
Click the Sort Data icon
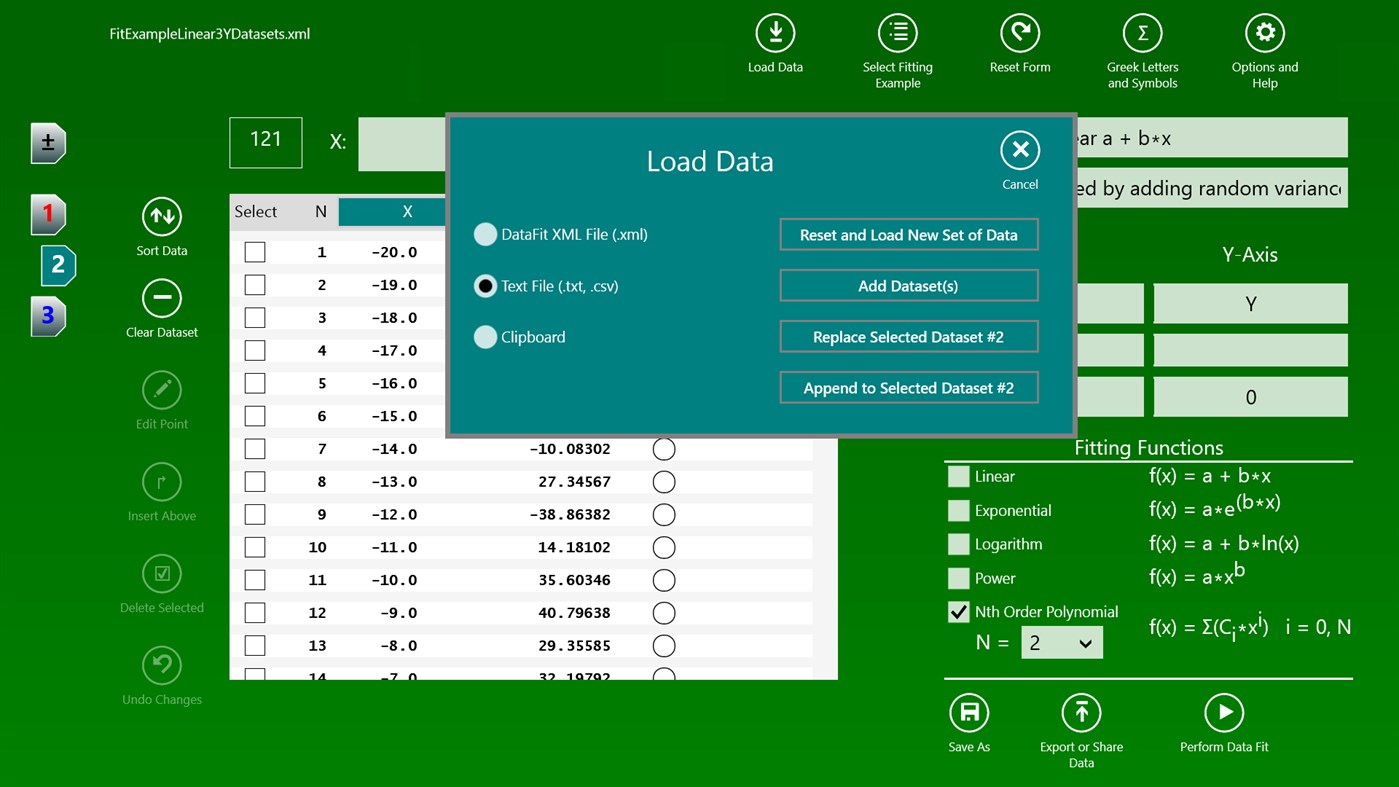click(161, 217)
